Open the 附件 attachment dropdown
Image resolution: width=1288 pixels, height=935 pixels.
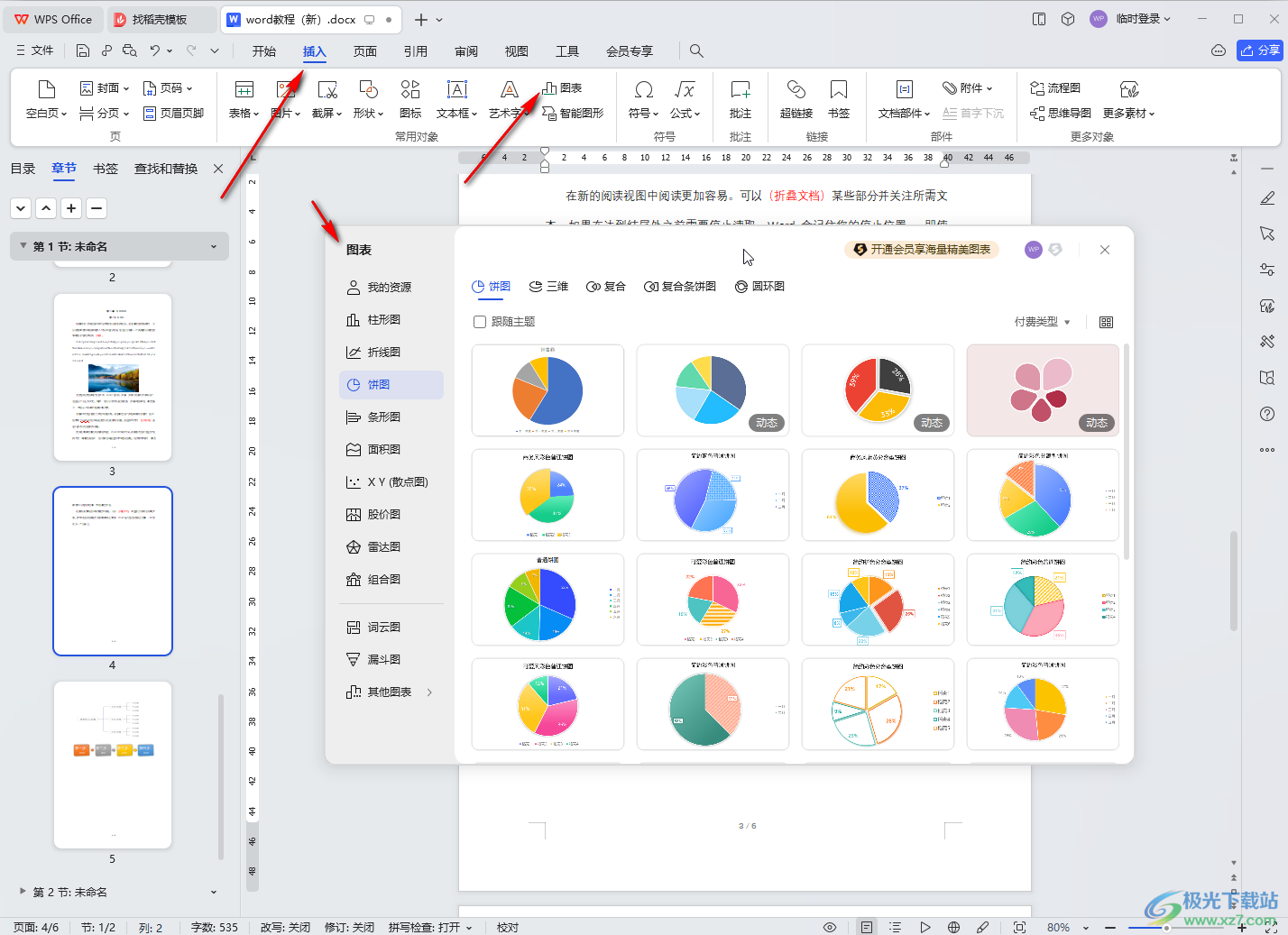[x=968, y=88]
